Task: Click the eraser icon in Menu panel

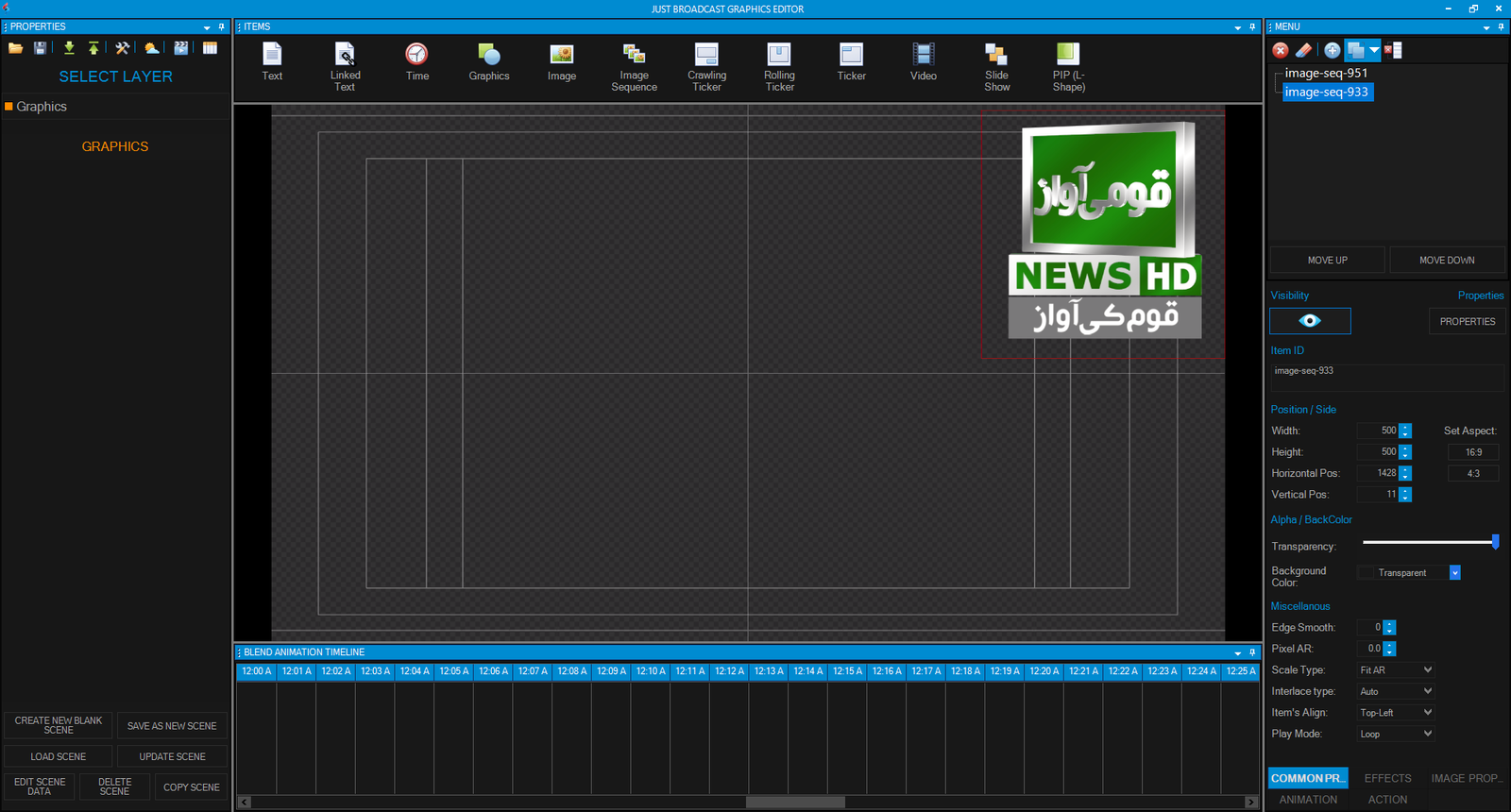Action: click(x=1304, y=50)
